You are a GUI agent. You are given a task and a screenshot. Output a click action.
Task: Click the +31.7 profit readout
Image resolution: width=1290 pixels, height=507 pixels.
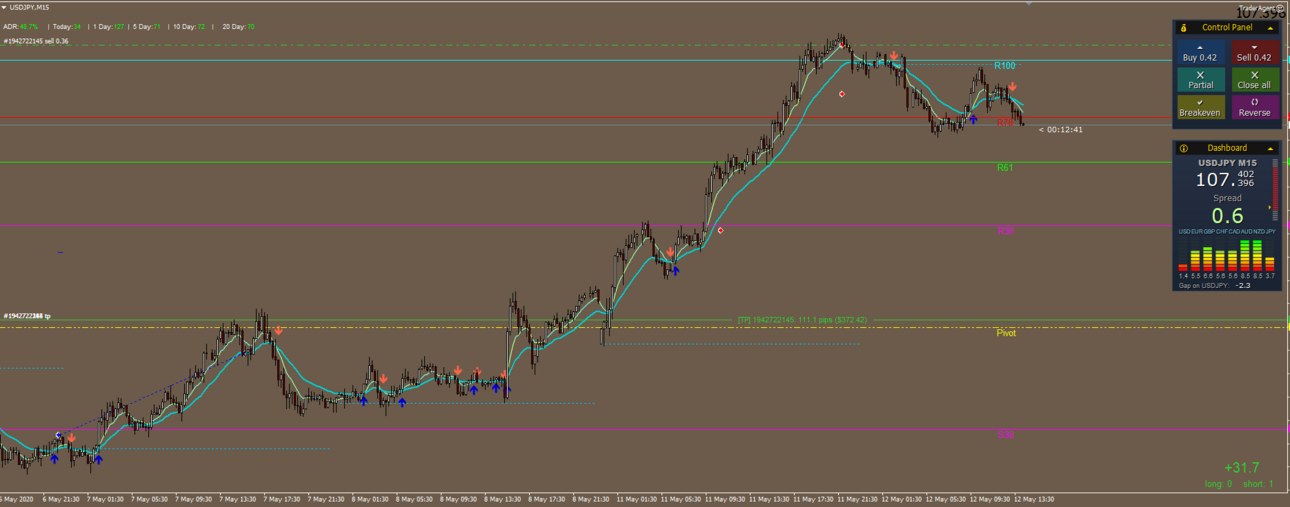point(1241,468)
